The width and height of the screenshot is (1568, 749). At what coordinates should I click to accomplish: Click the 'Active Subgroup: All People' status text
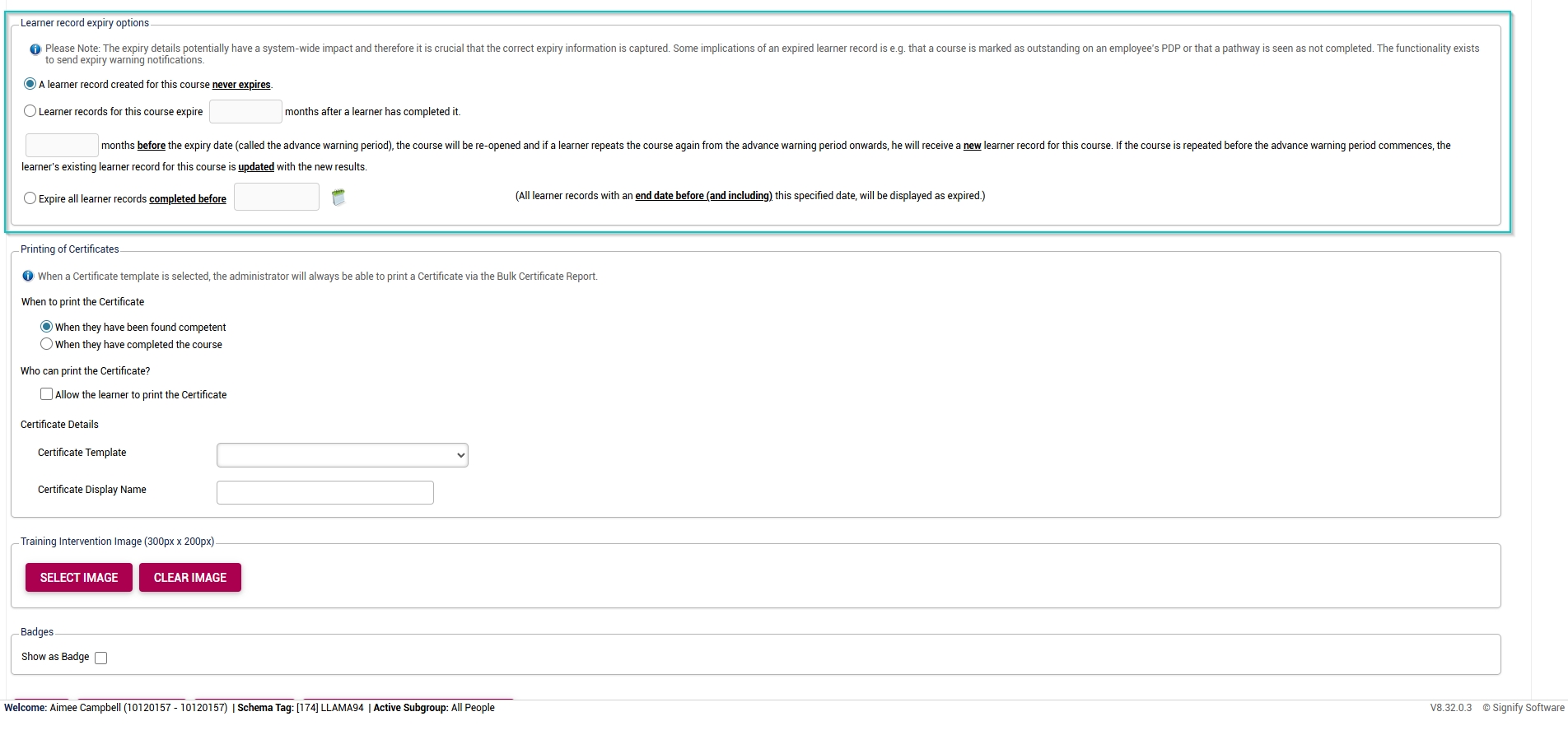pyautogui.click(x=434, y=708)
